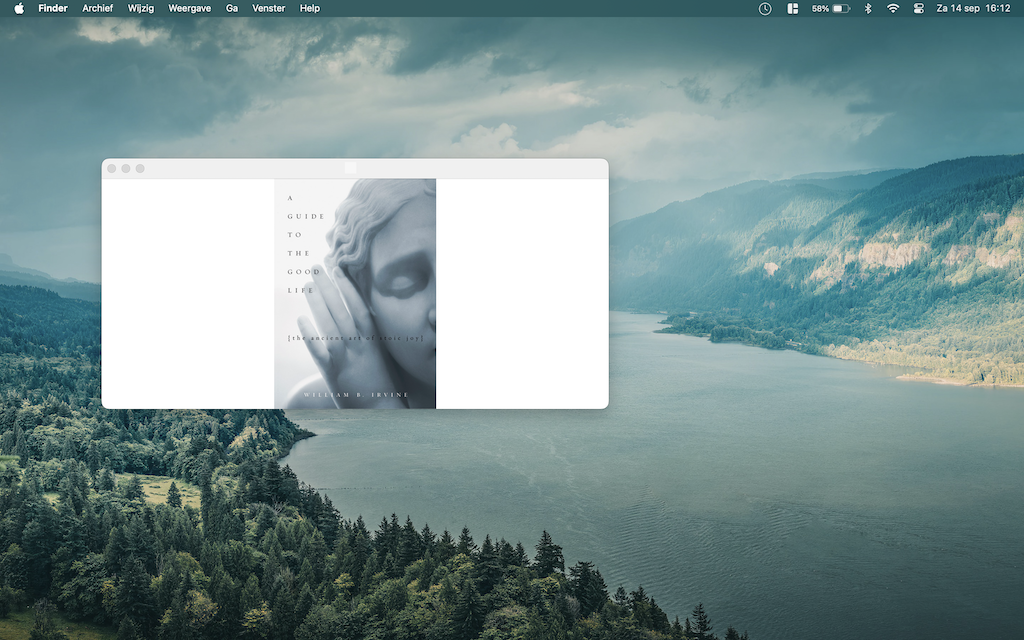This screenshot has height=640, width=1024.
Task: Click the battery status icon
Action: tap(841, 8)
